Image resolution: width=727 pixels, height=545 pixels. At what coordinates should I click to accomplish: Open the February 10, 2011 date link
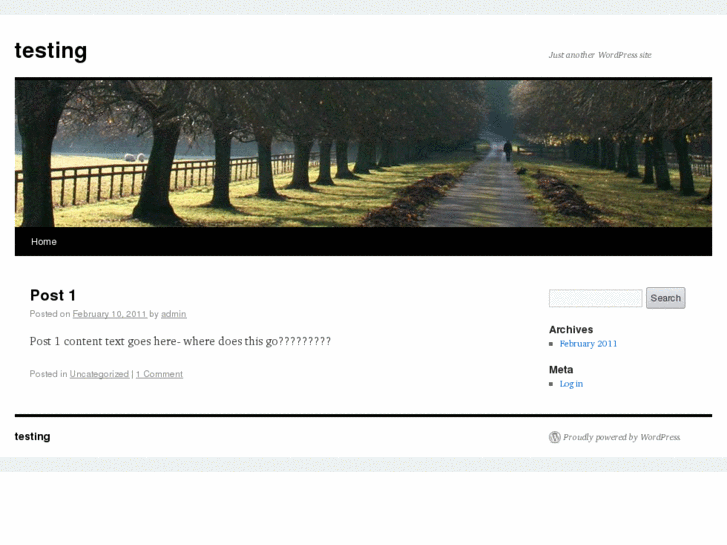(x=109, y=314)
